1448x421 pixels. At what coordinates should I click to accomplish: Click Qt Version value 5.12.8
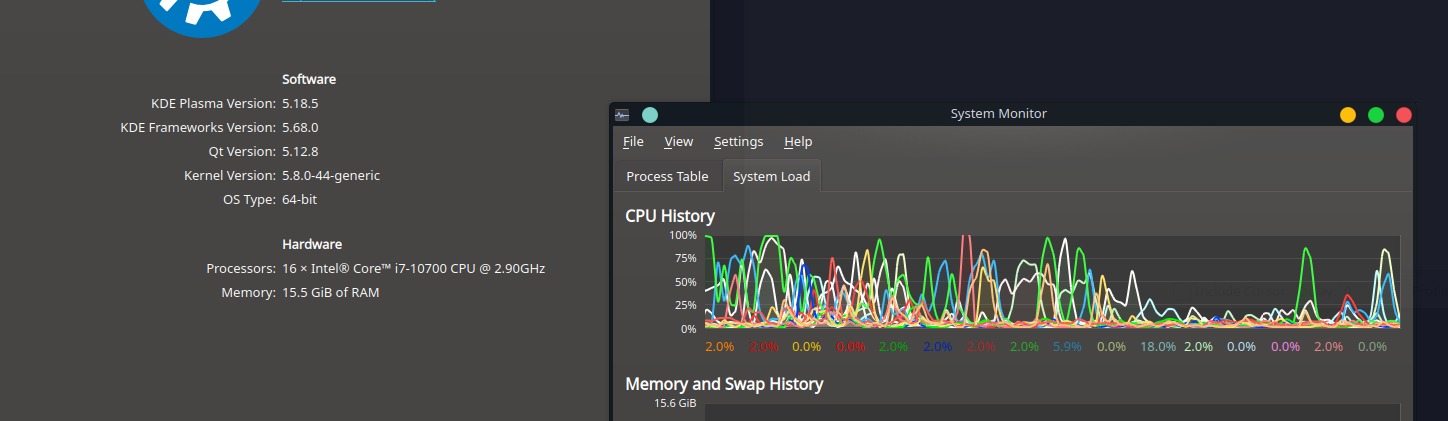300,151
